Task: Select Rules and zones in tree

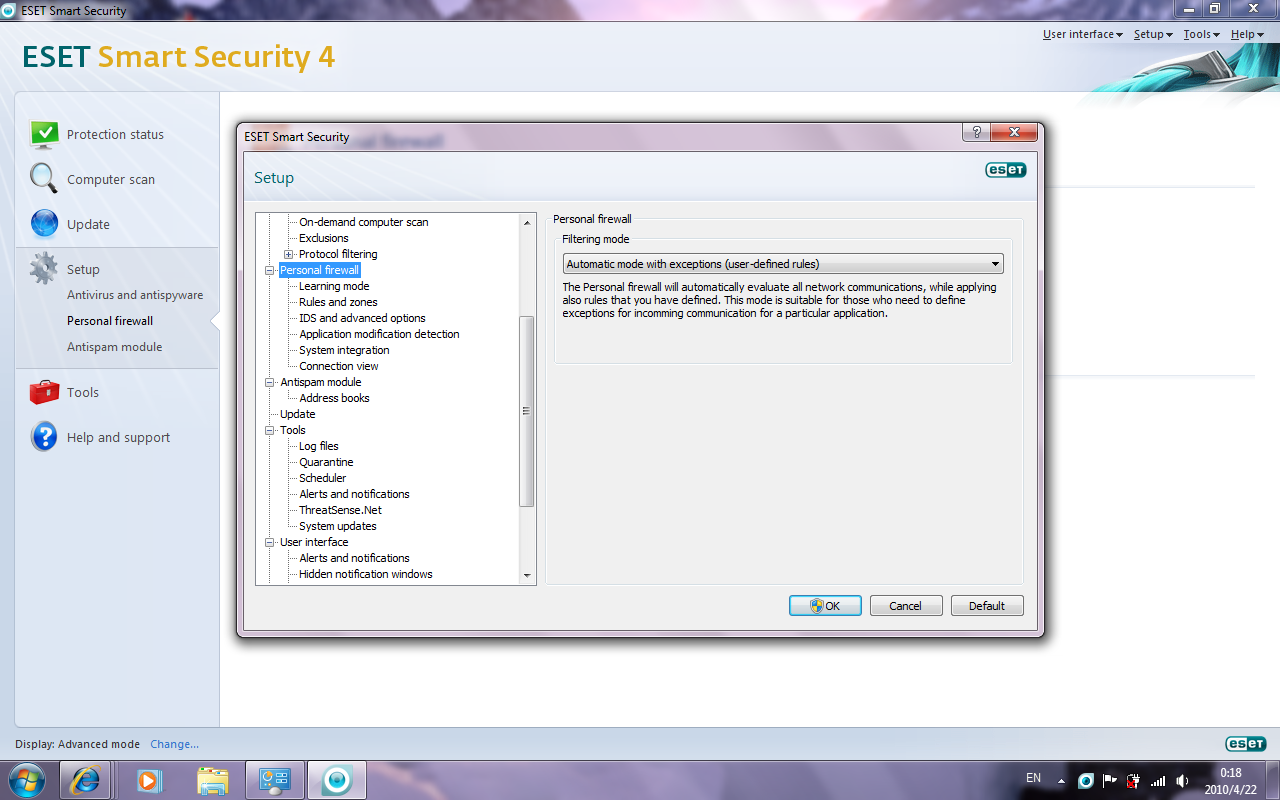Action: [338, 302]
